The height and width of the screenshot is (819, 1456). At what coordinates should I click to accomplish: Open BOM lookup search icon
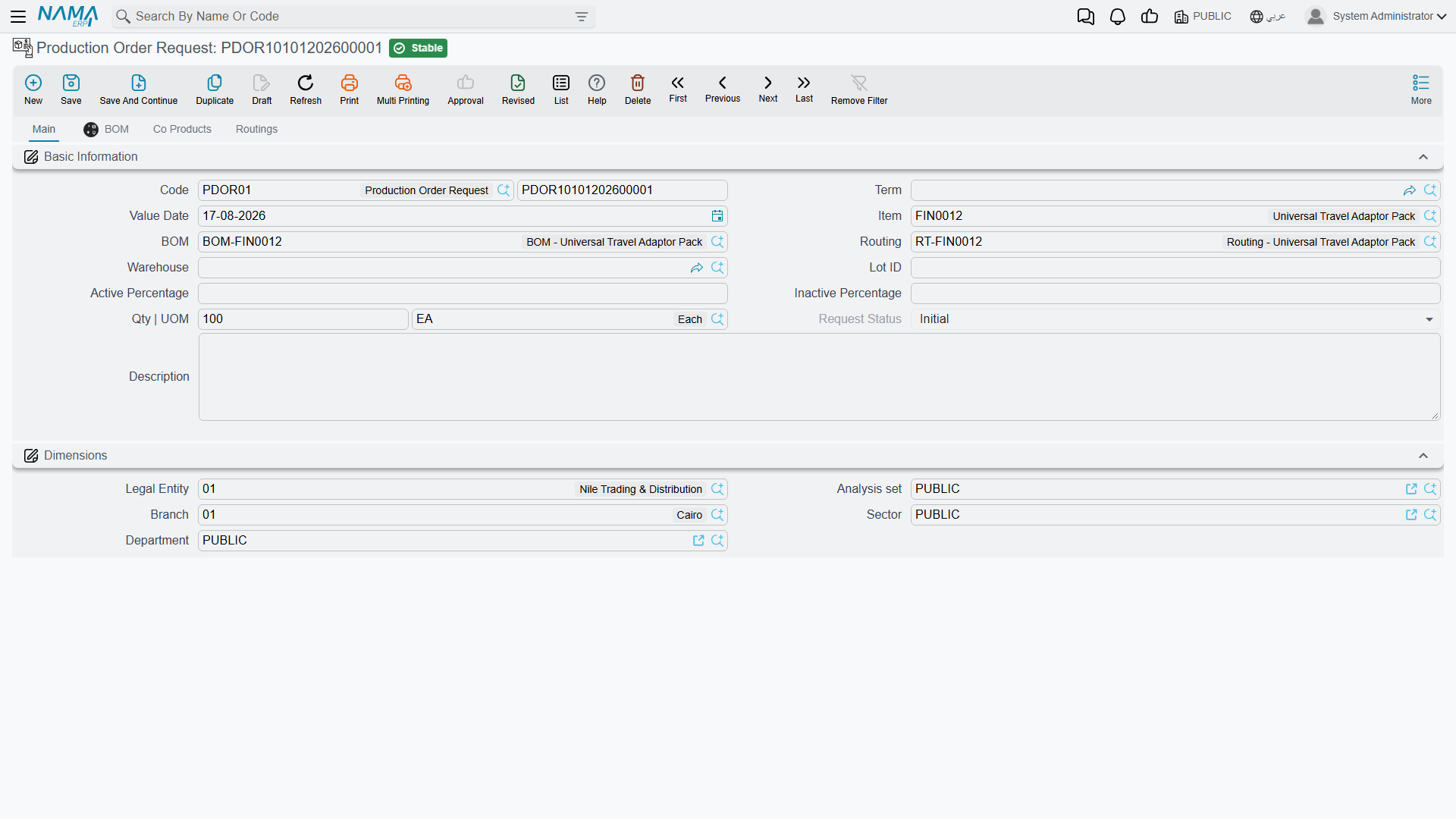tap(717, 242)
